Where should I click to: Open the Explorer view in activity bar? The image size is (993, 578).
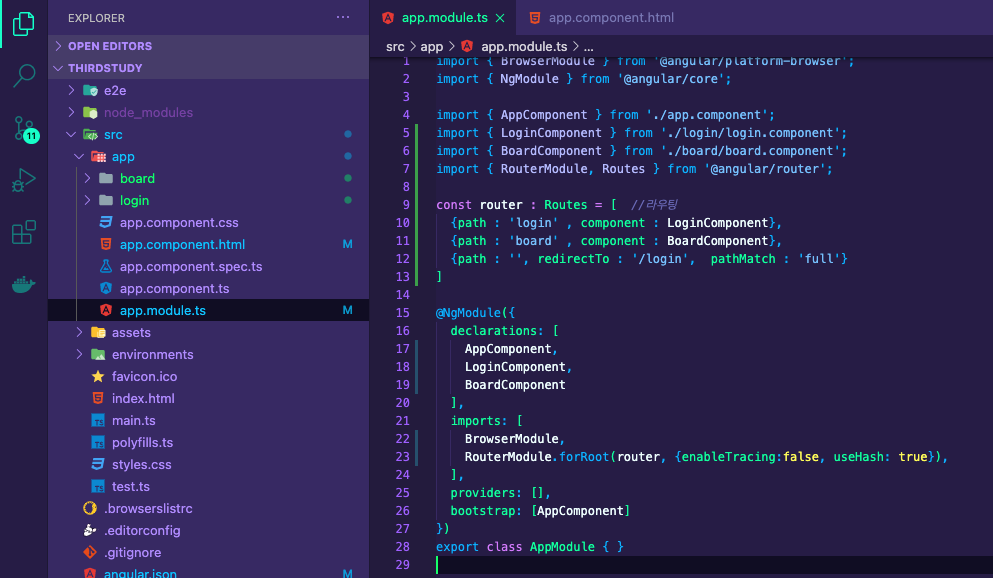[x=23, y=23]
